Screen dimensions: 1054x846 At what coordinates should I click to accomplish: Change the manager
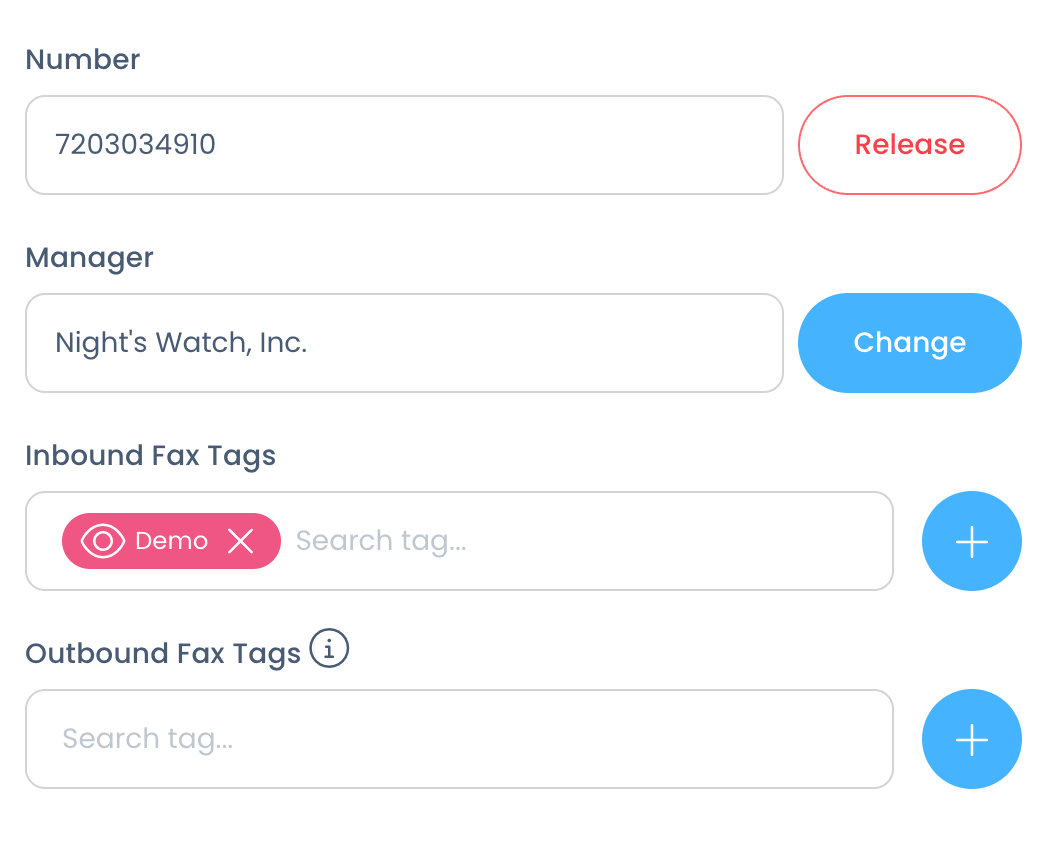pos(909,343)
